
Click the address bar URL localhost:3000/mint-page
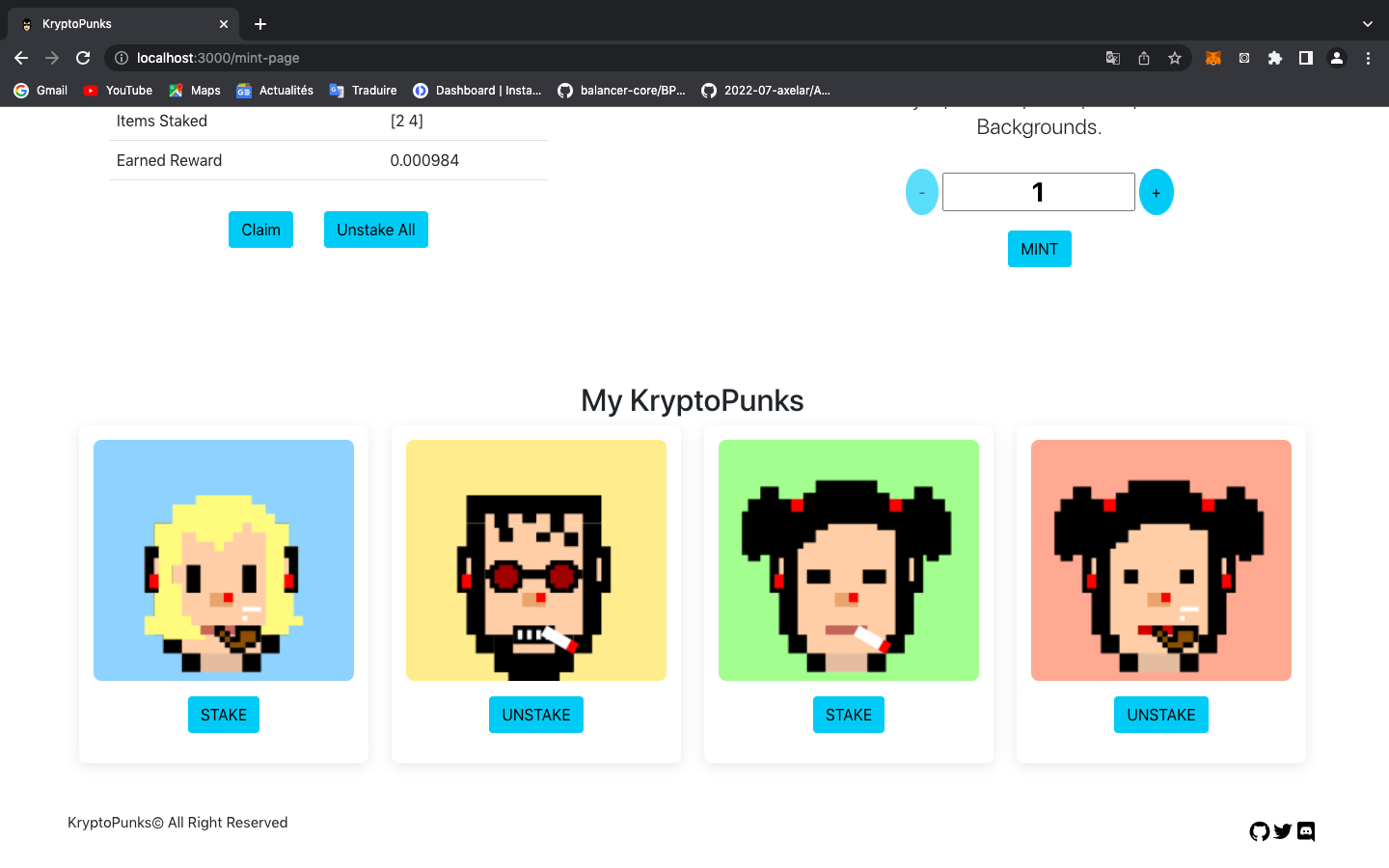(x=218, y=58)
